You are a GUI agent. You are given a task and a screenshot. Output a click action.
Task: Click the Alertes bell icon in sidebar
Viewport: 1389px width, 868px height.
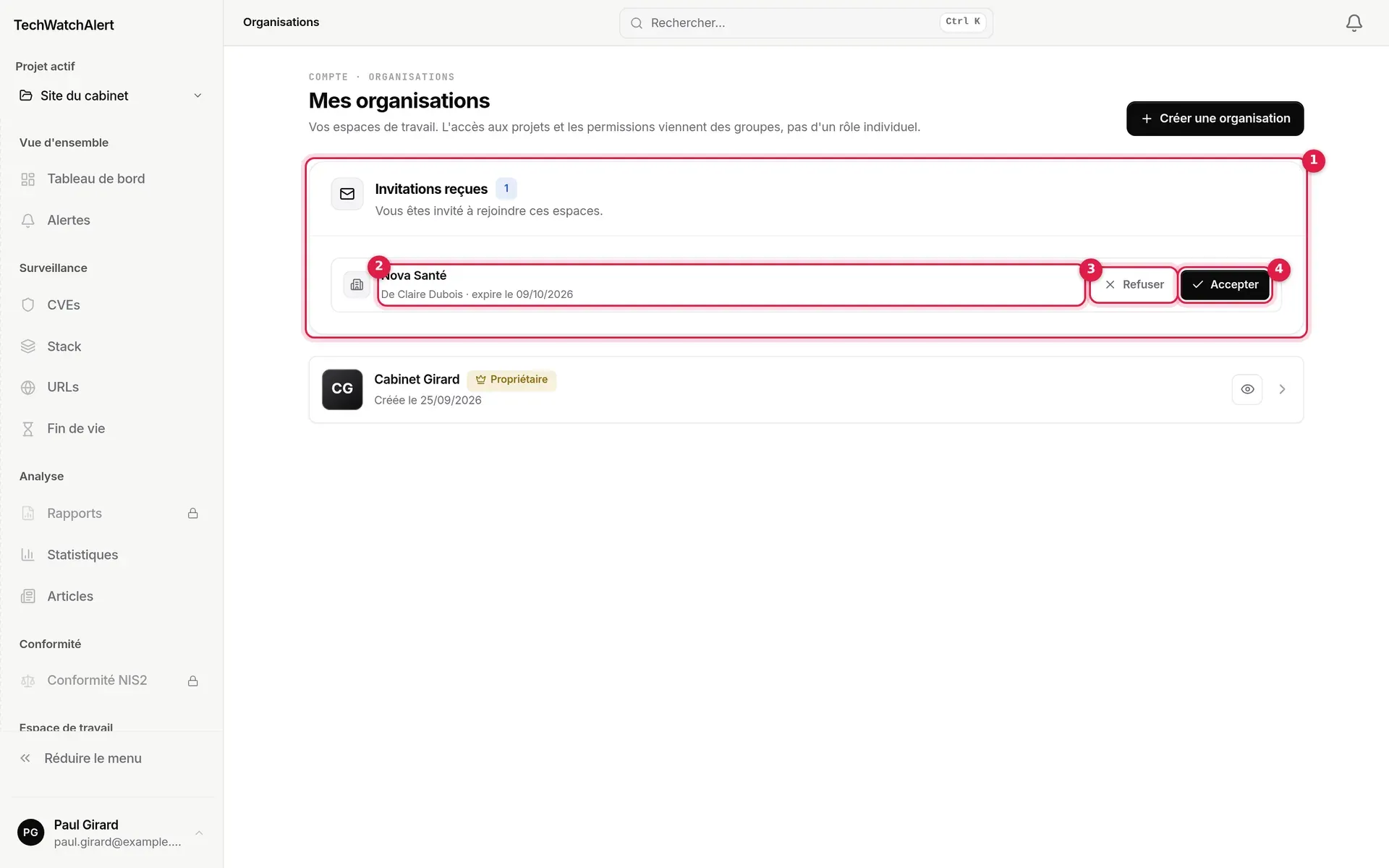(x=28, y=221)
